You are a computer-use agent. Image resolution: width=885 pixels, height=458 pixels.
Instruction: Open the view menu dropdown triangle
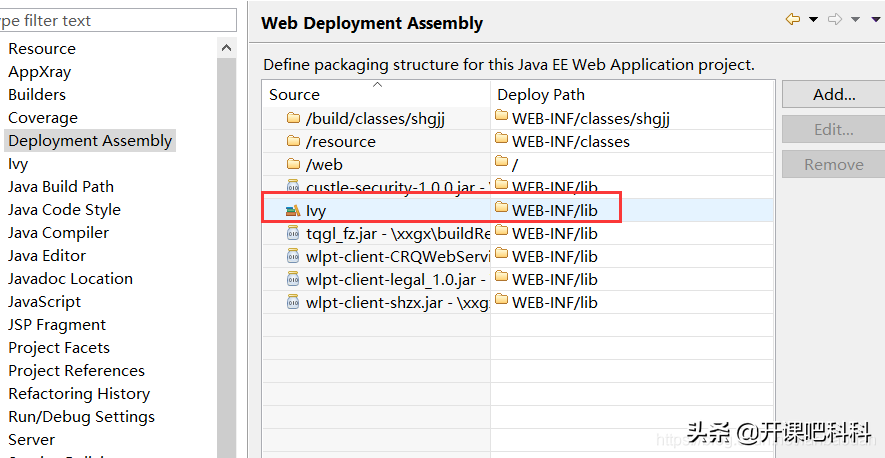(x=876, y=20)
